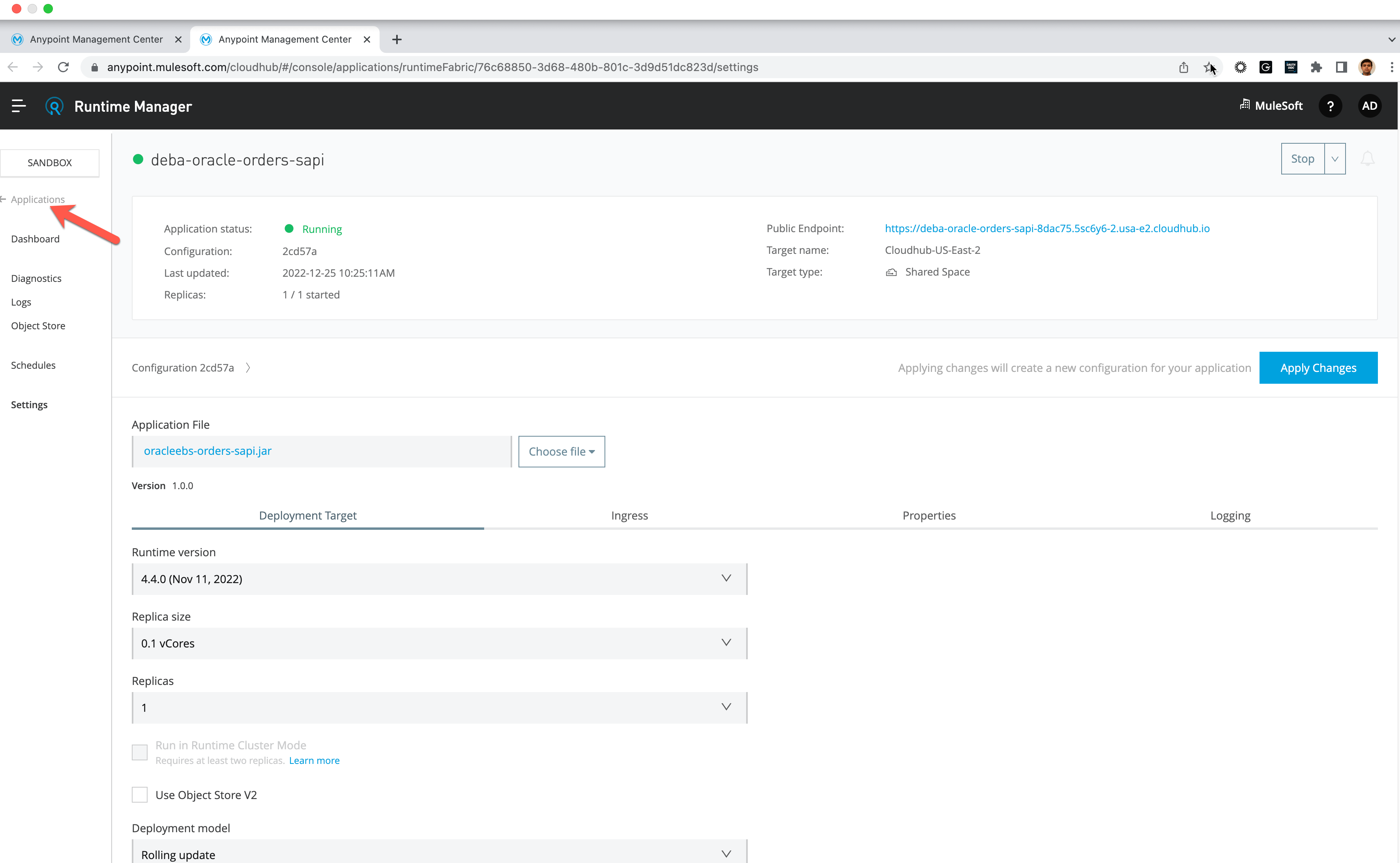This screenshot has height=863, width=1400.
Task: Go back with browser back arrow
Action: click(13, 68)
